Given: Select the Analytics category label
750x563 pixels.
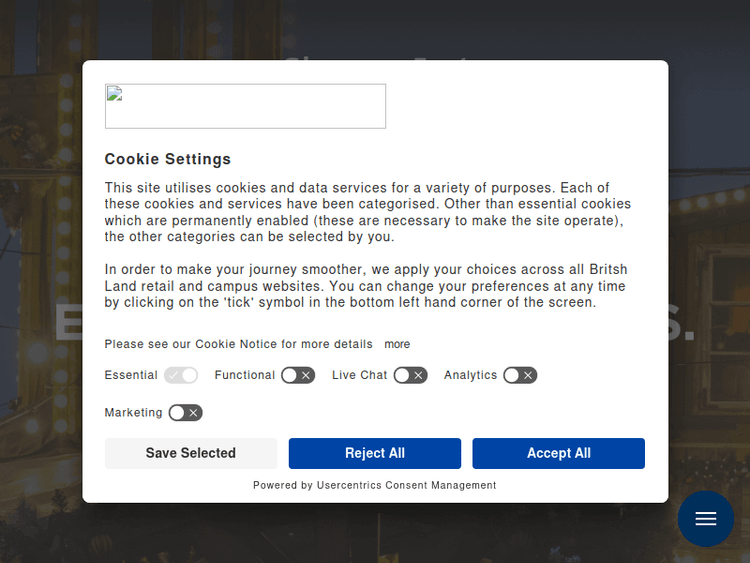Looking at the screenshot, I should point(470,375).
